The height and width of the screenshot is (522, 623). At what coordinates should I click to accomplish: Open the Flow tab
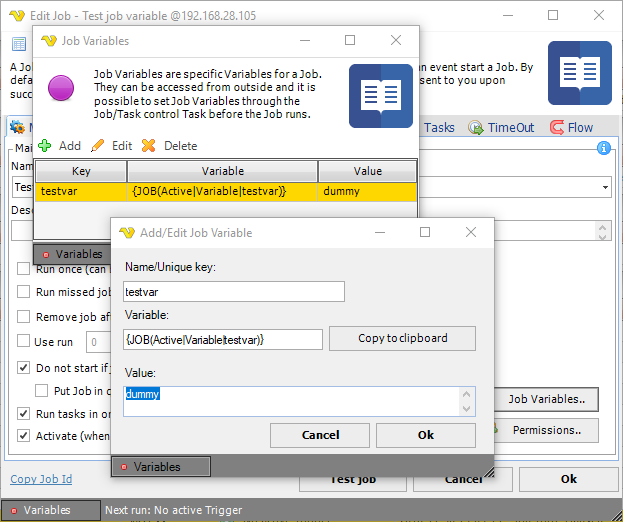point(570,128)
